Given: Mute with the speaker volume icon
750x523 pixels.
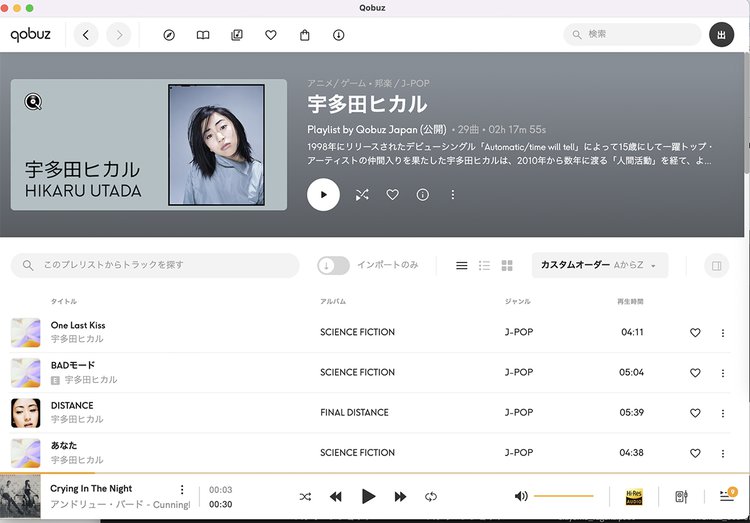Looking at the screenshot, I should tap(521, 496).
